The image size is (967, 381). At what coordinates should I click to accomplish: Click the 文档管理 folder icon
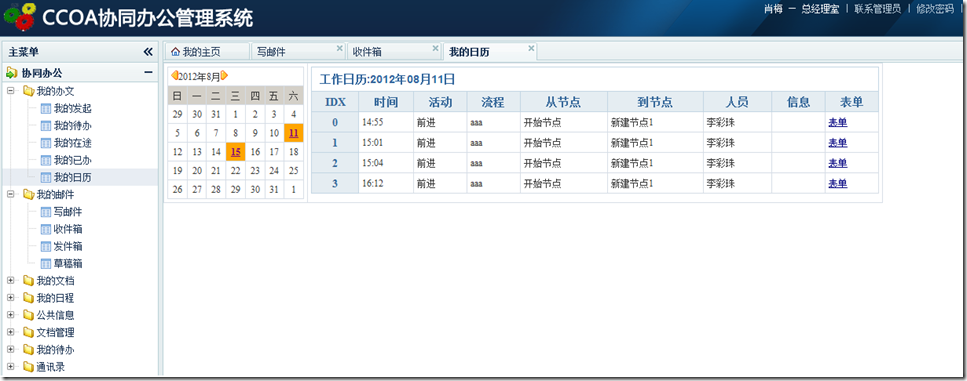(28, 333)
